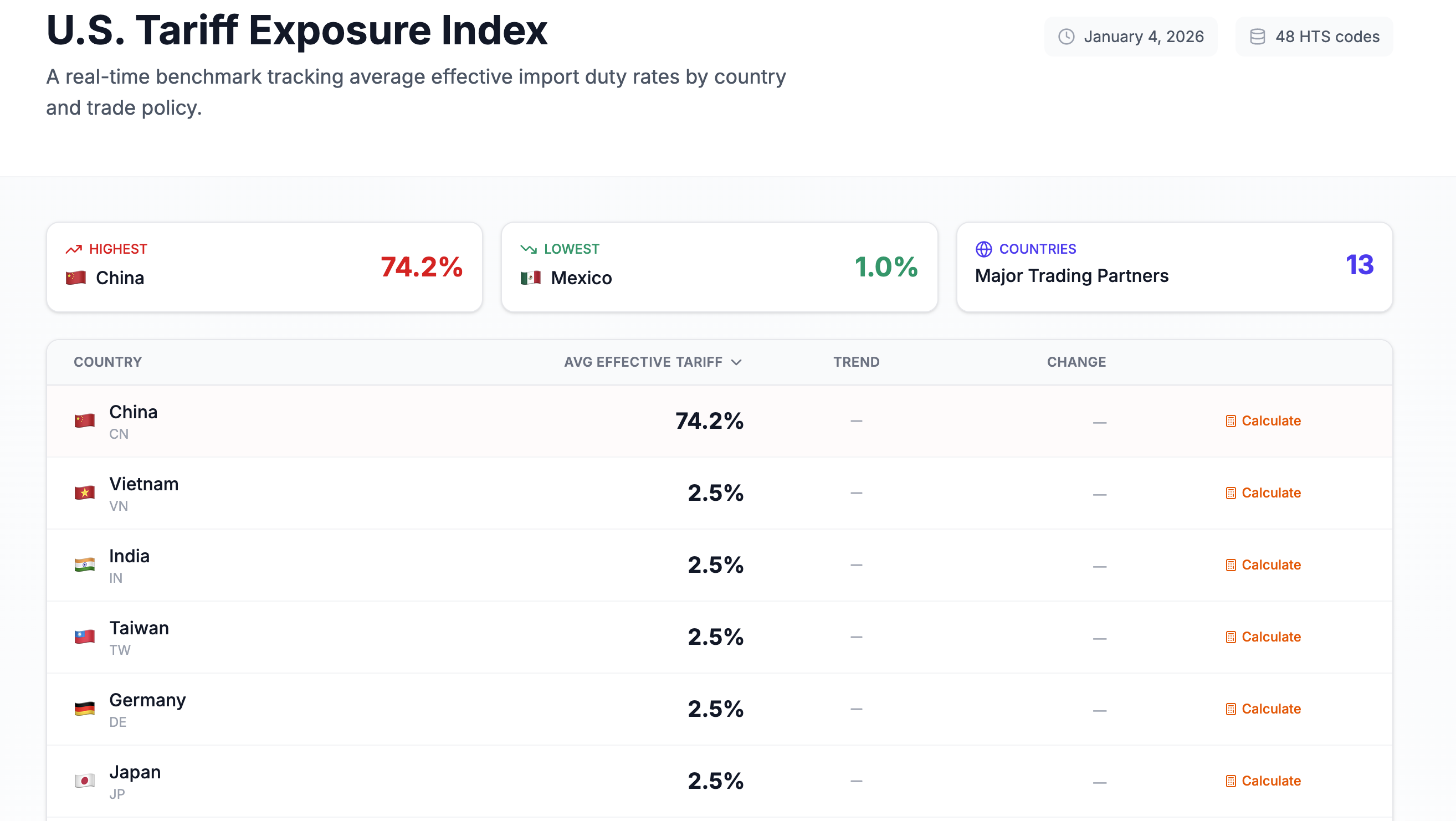Click the January 4, 2026 date badge
The width and height of the screenshot is (1456, 821).
(1130, 37)
